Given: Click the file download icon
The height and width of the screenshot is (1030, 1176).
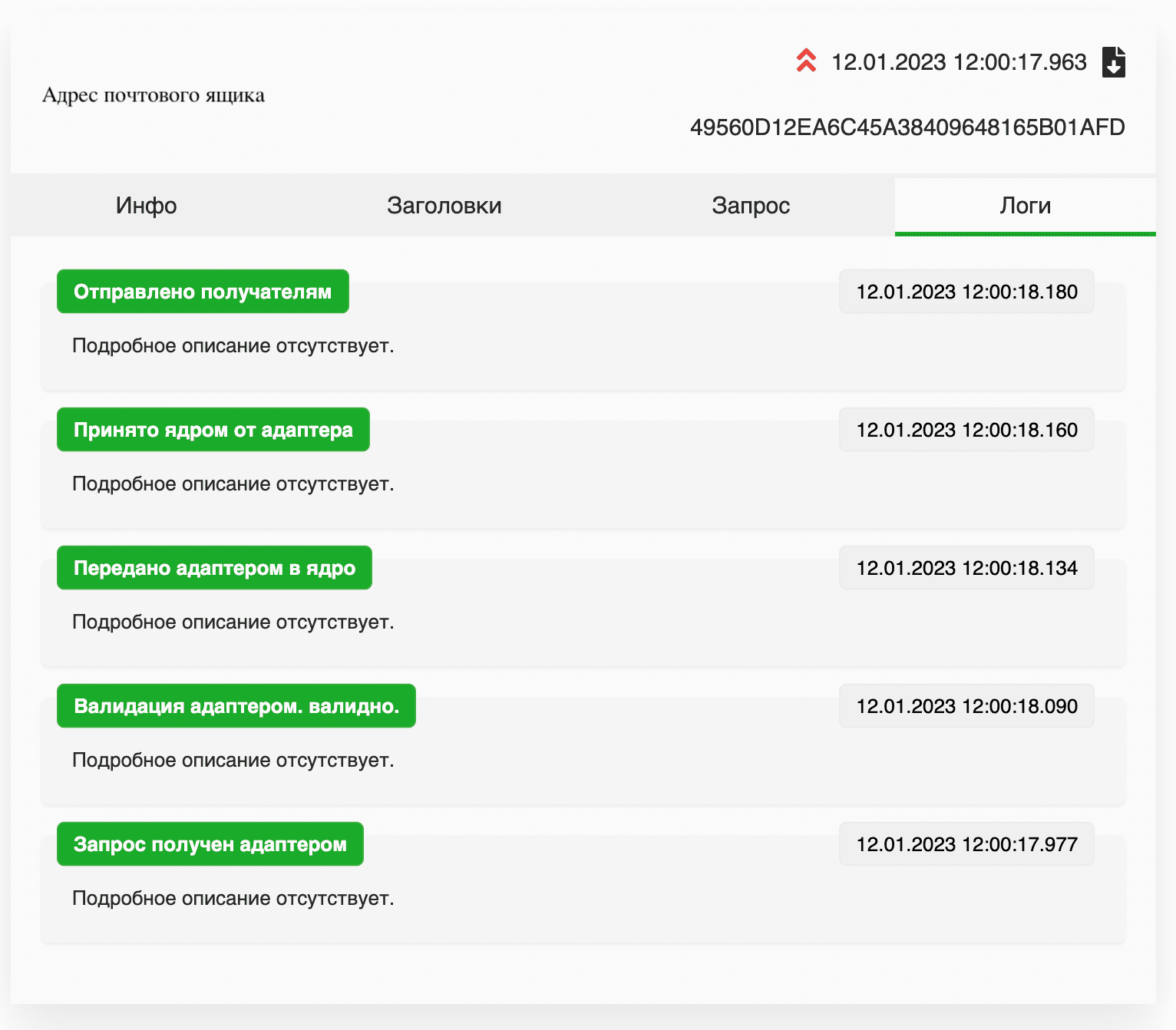Looking at the screenshot, I should pos(1113,62).
